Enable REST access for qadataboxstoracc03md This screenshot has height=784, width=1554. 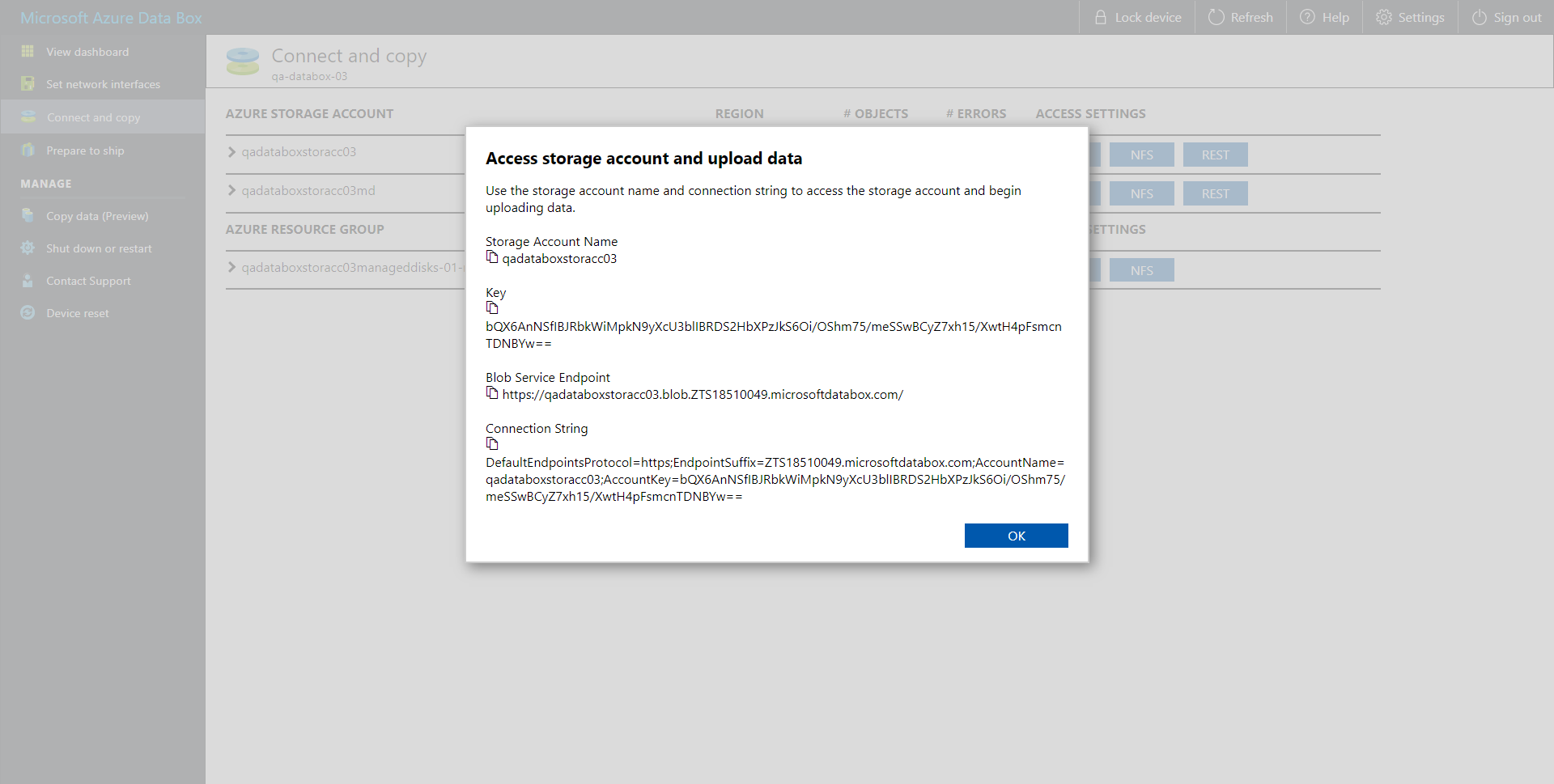pos(1215,193)
